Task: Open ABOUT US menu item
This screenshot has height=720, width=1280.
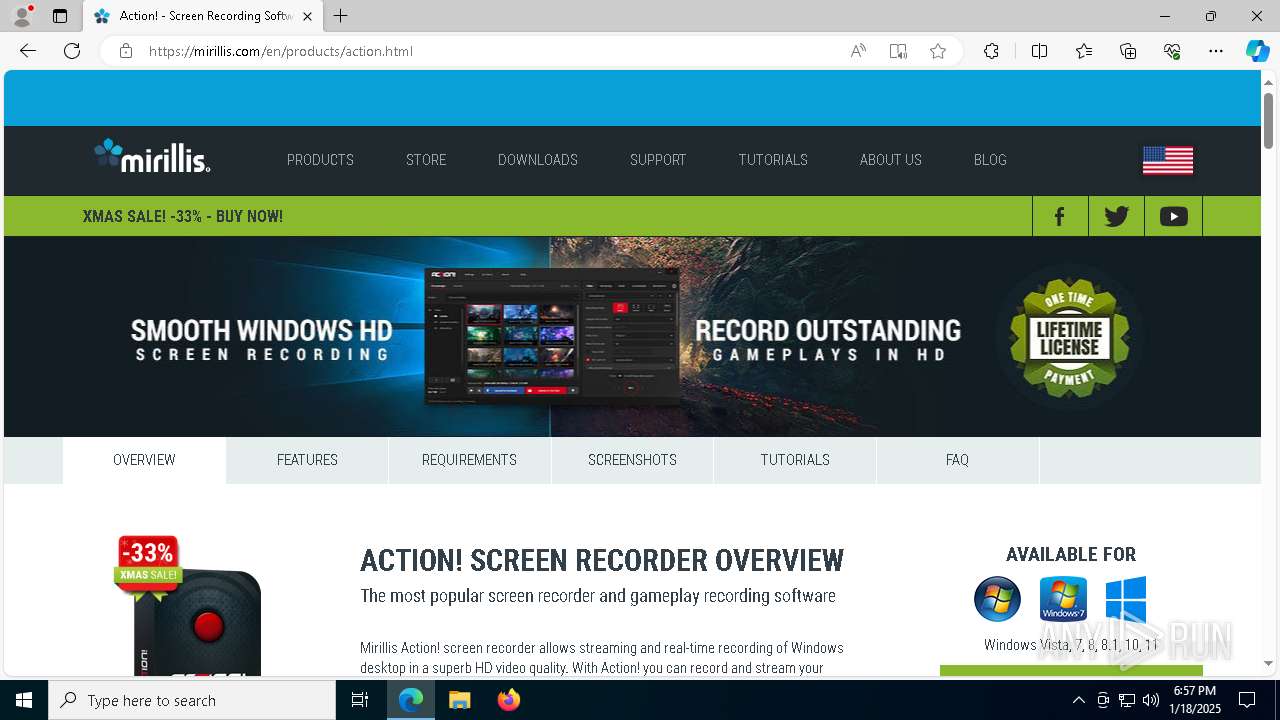Action: coord(891,160)
